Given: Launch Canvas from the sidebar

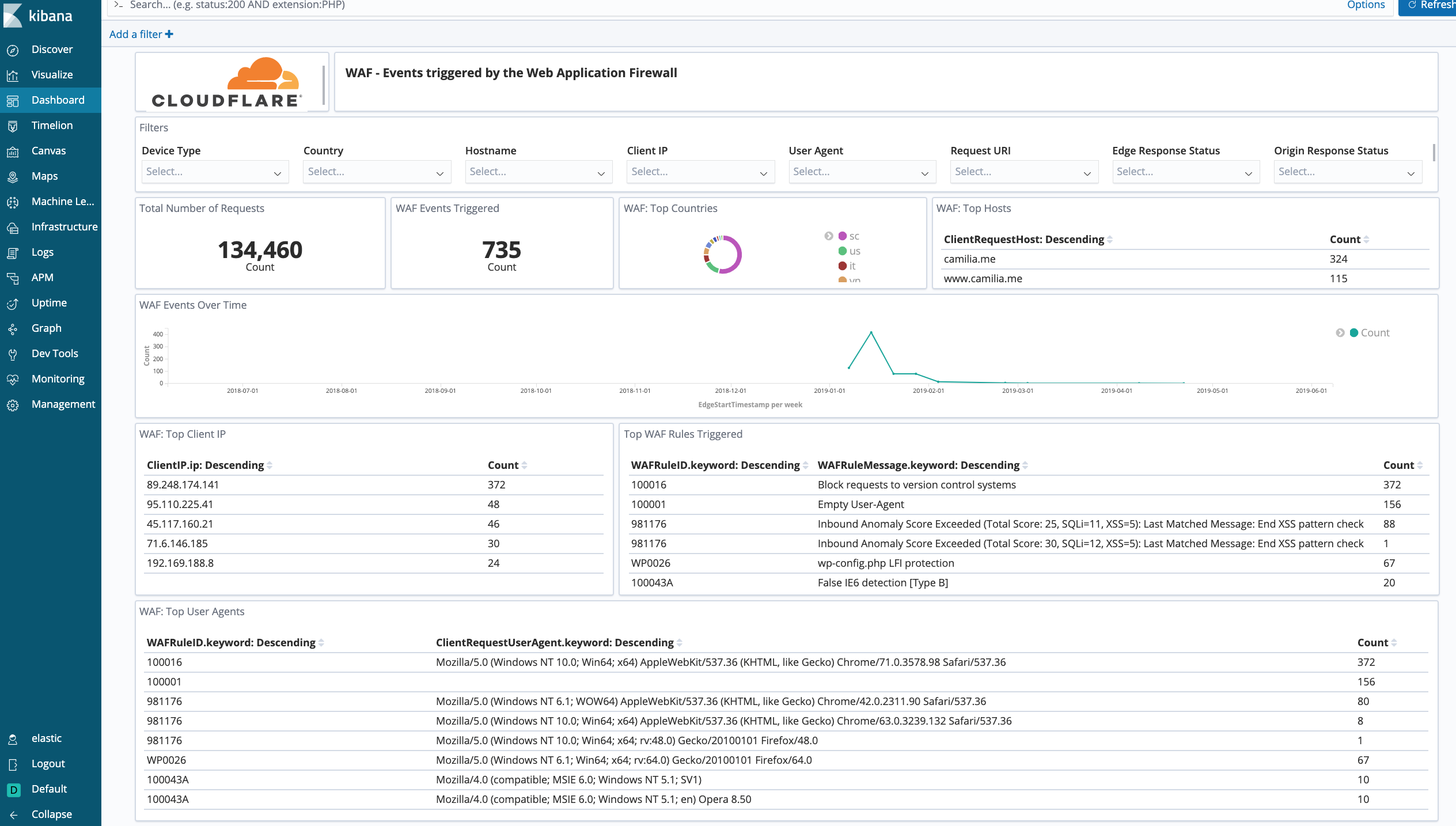Looking at the screenshot, I should tap(50, 150).
